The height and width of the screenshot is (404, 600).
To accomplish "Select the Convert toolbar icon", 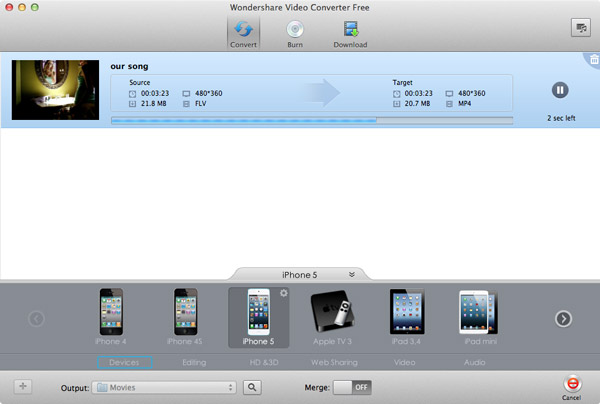I will click(x=243, y=34).
